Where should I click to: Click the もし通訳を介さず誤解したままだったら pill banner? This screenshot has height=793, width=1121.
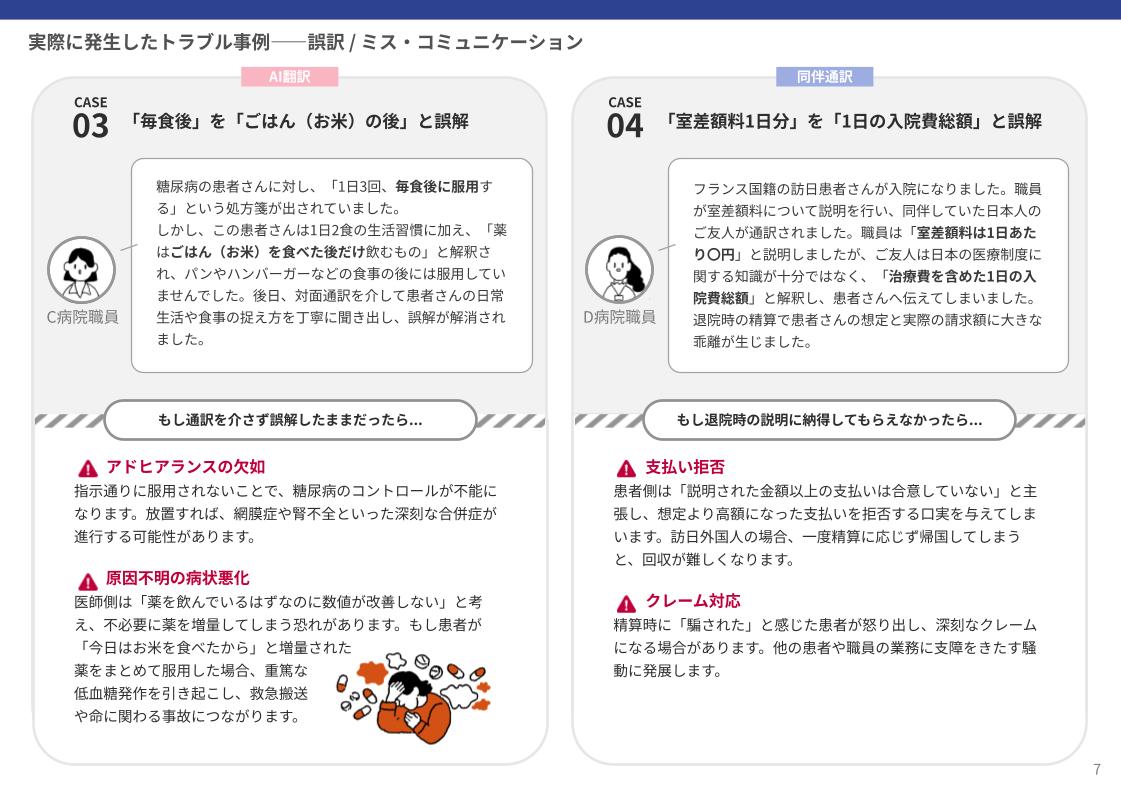tap(290, 420)
